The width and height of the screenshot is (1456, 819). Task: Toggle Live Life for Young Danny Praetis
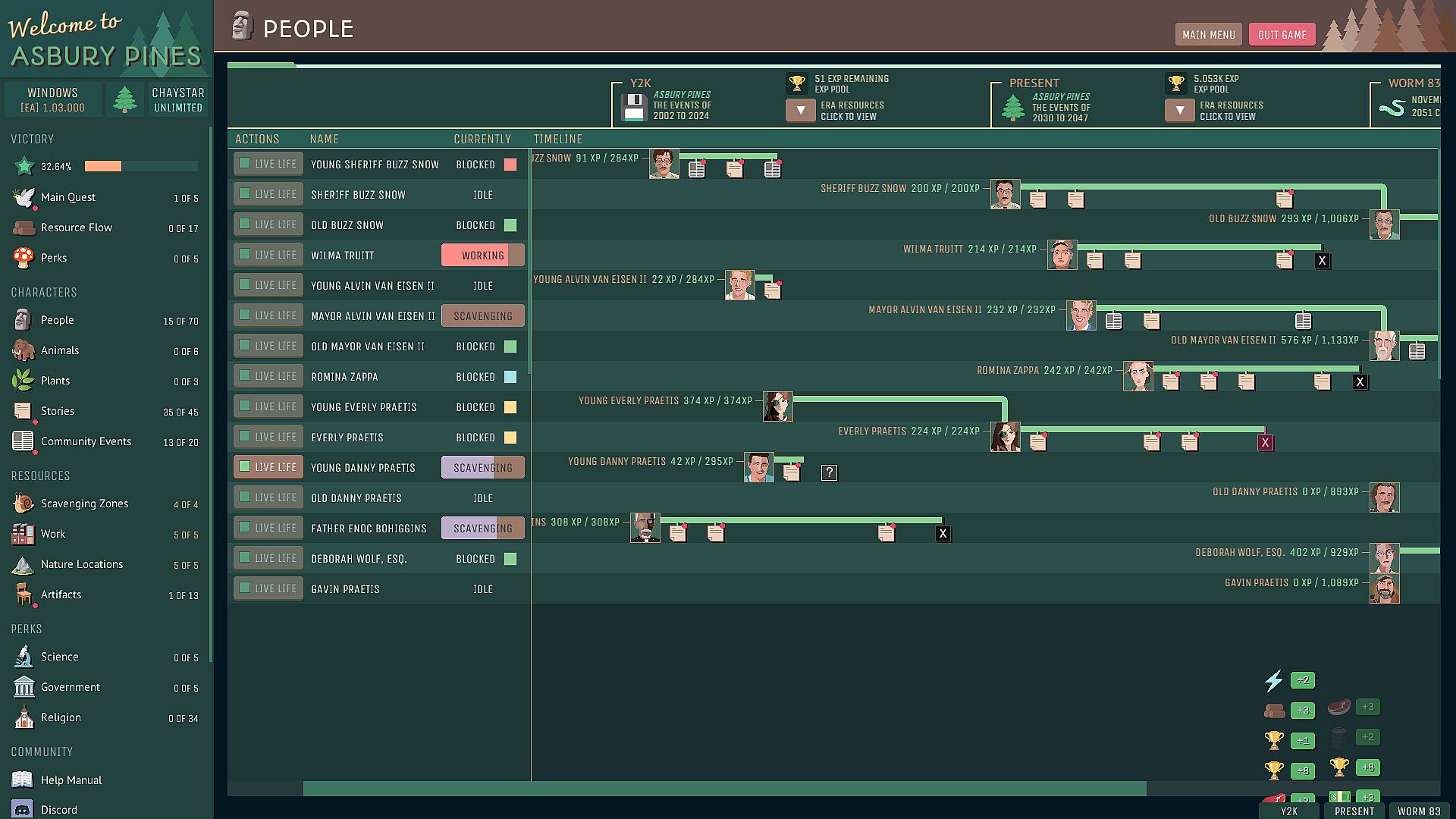pos(268,467)
